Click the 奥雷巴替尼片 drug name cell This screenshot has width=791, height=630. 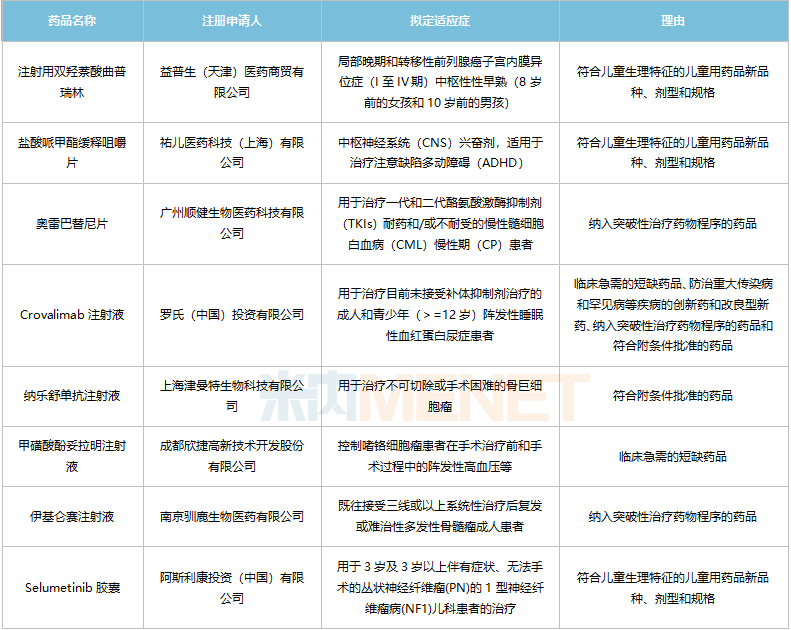pos(72,224)
